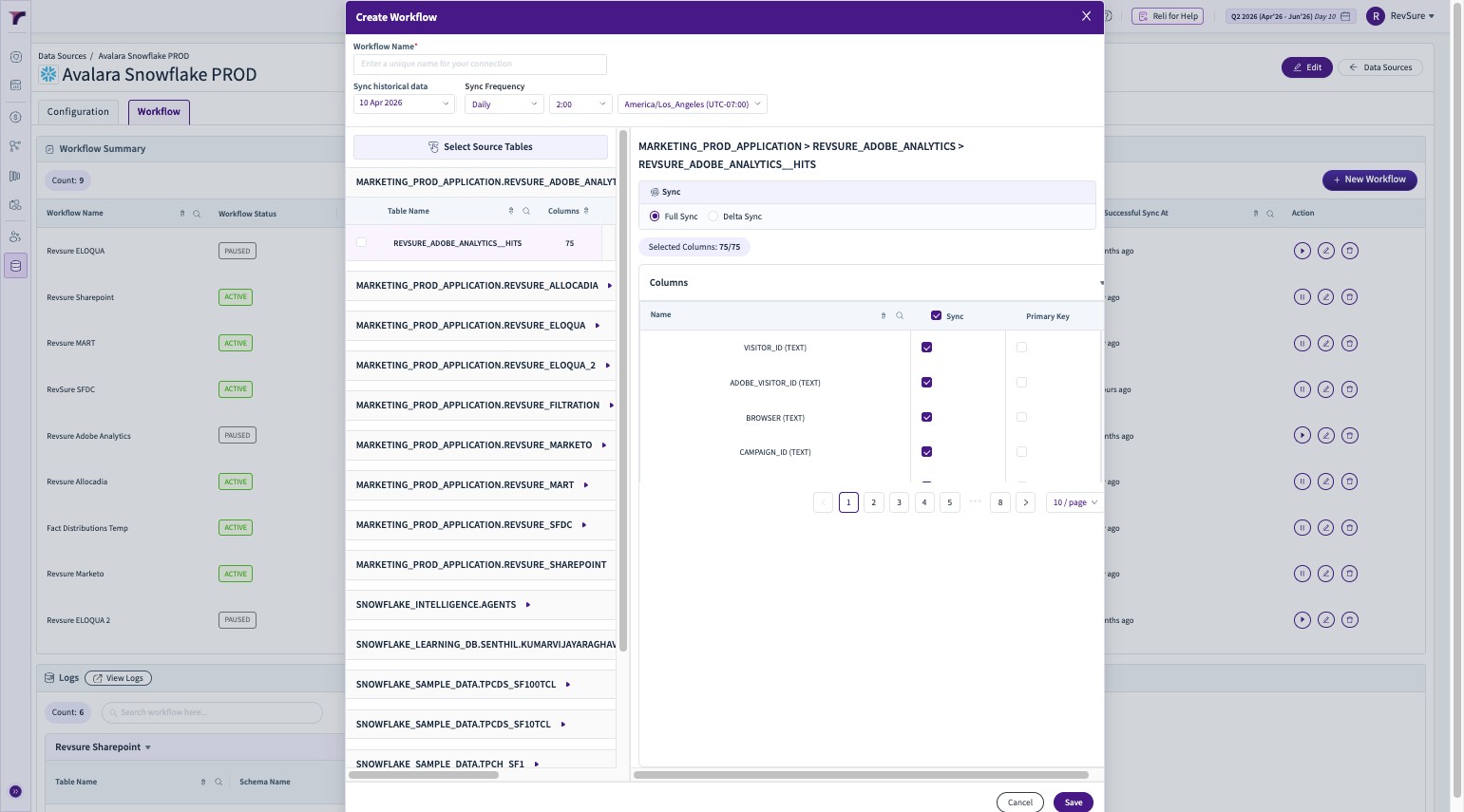Pause the RevSure SFDC workflow

pos(1302,389)
